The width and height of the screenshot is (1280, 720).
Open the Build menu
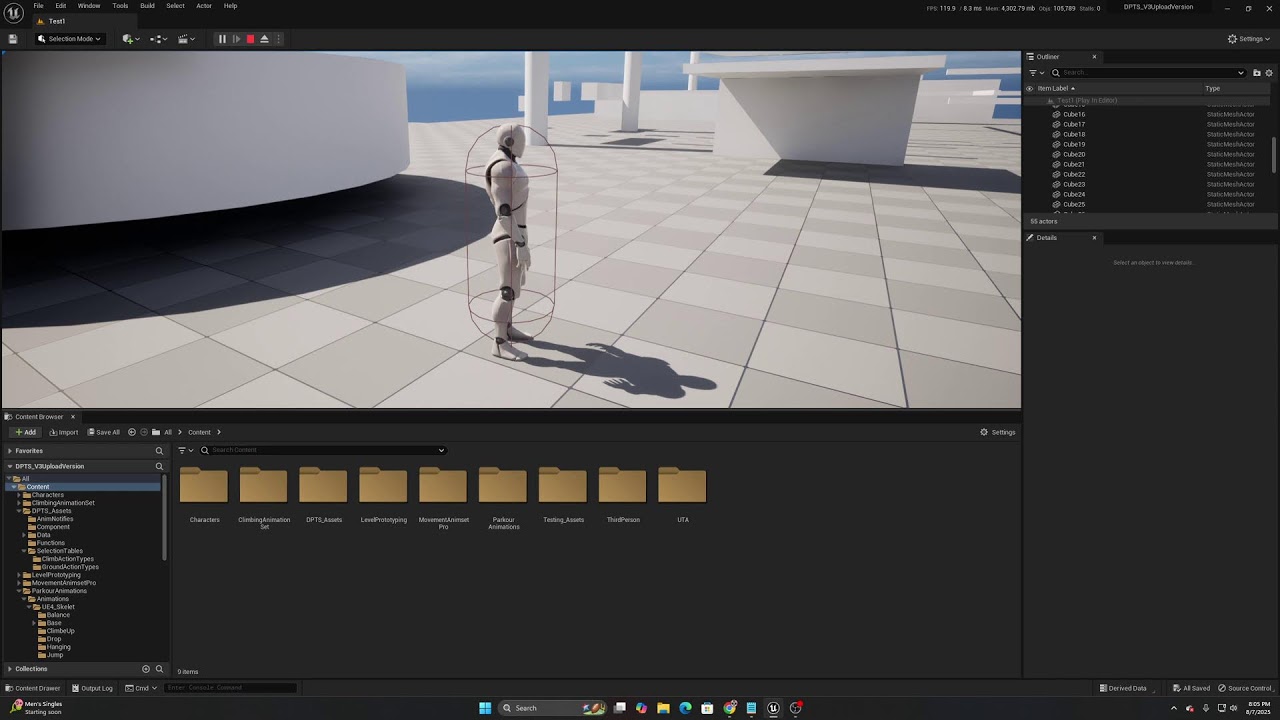point(147,6)
